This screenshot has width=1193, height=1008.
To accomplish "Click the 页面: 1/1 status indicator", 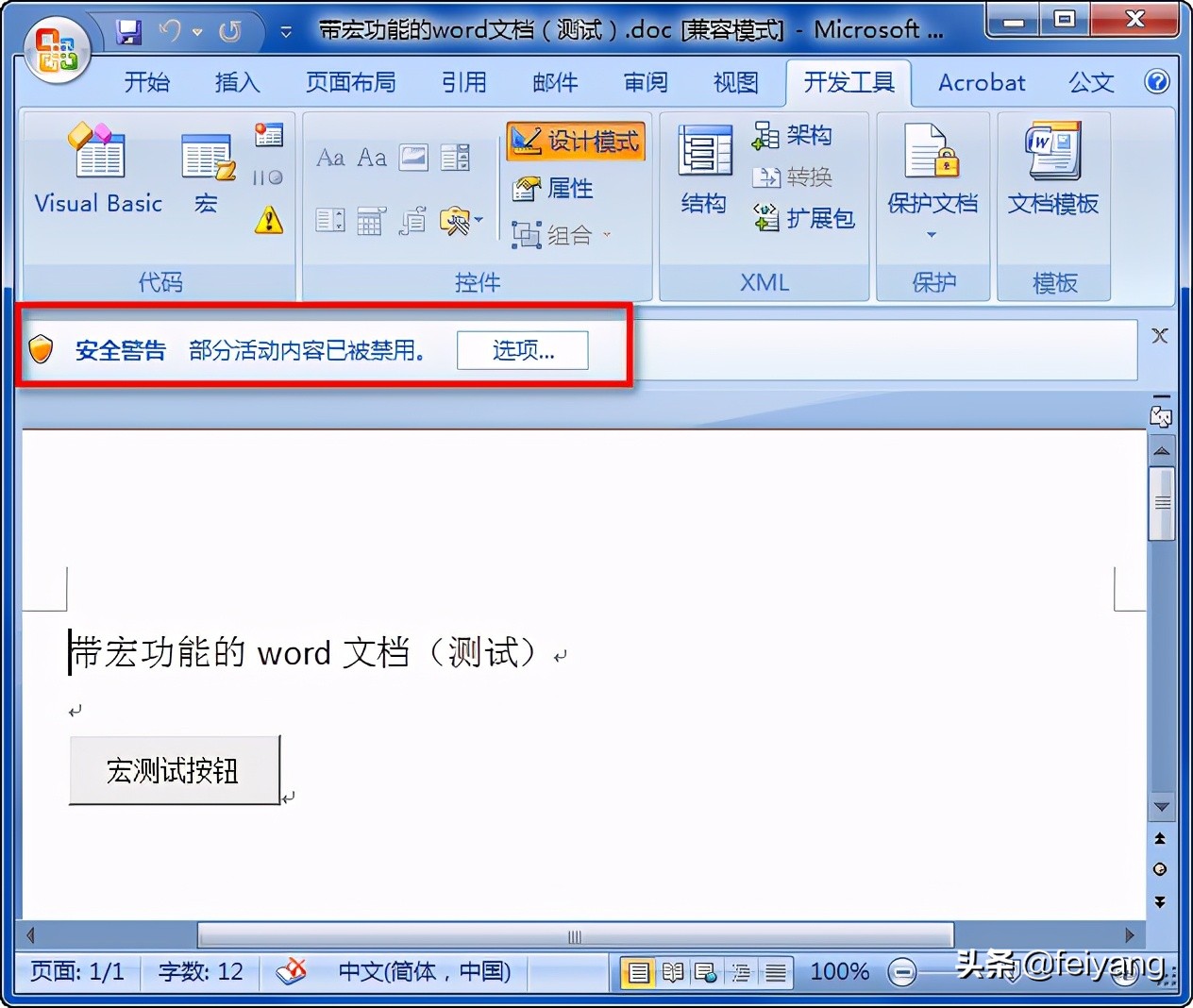I will pyautogui.click(x=77, y=971).
